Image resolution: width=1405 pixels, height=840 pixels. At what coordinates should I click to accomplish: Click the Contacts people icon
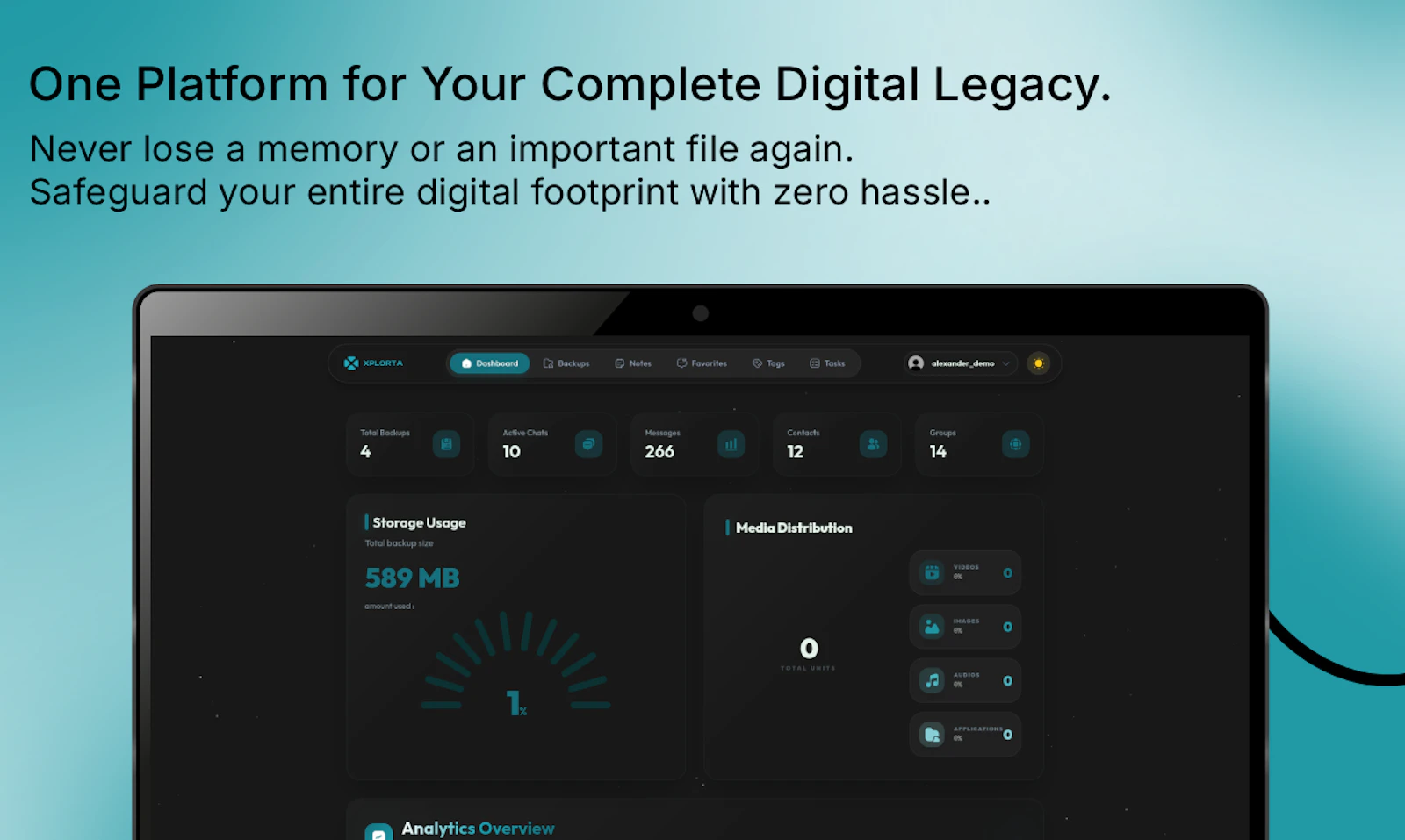(x=873, y=444)
